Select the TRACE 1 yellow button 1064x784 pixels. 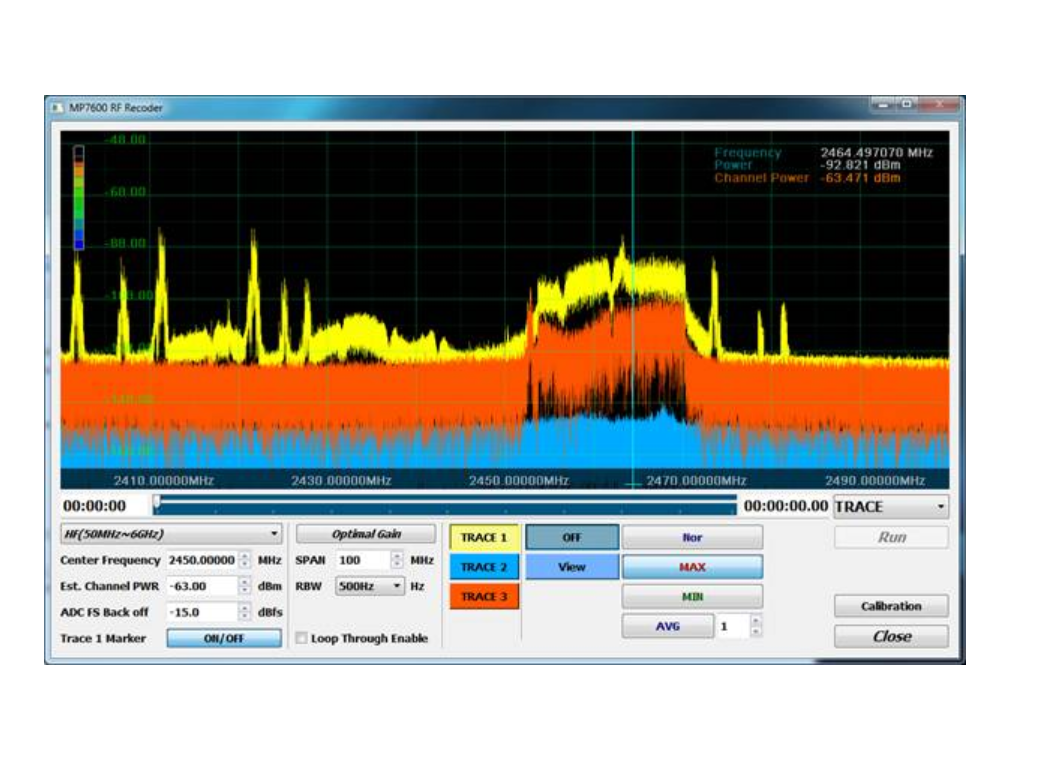click(x=484, y=537)
